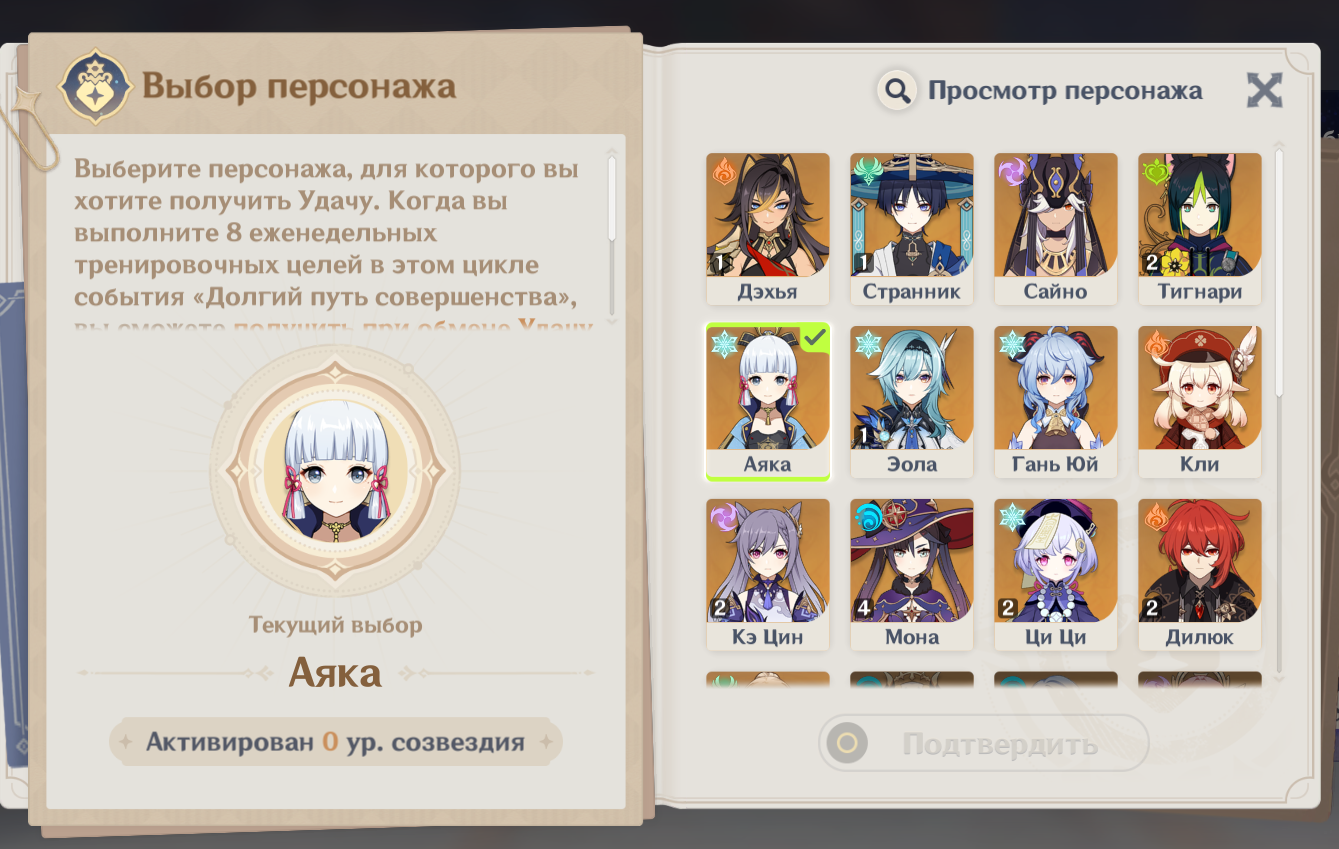This screenshot has height=849, width=1339.
Task: Click the checked Ayaka (Аяка) card
Action: (x=767, y=402)
